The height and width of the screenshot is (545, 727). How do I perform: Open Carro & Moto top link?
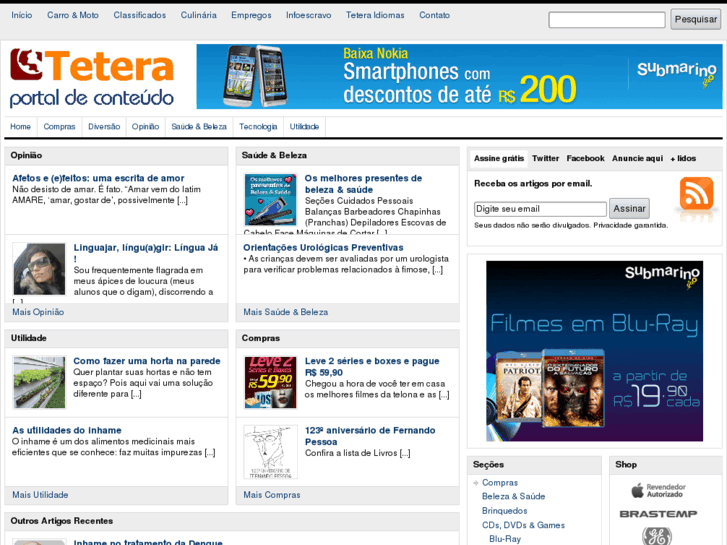[x=73, y=15]
